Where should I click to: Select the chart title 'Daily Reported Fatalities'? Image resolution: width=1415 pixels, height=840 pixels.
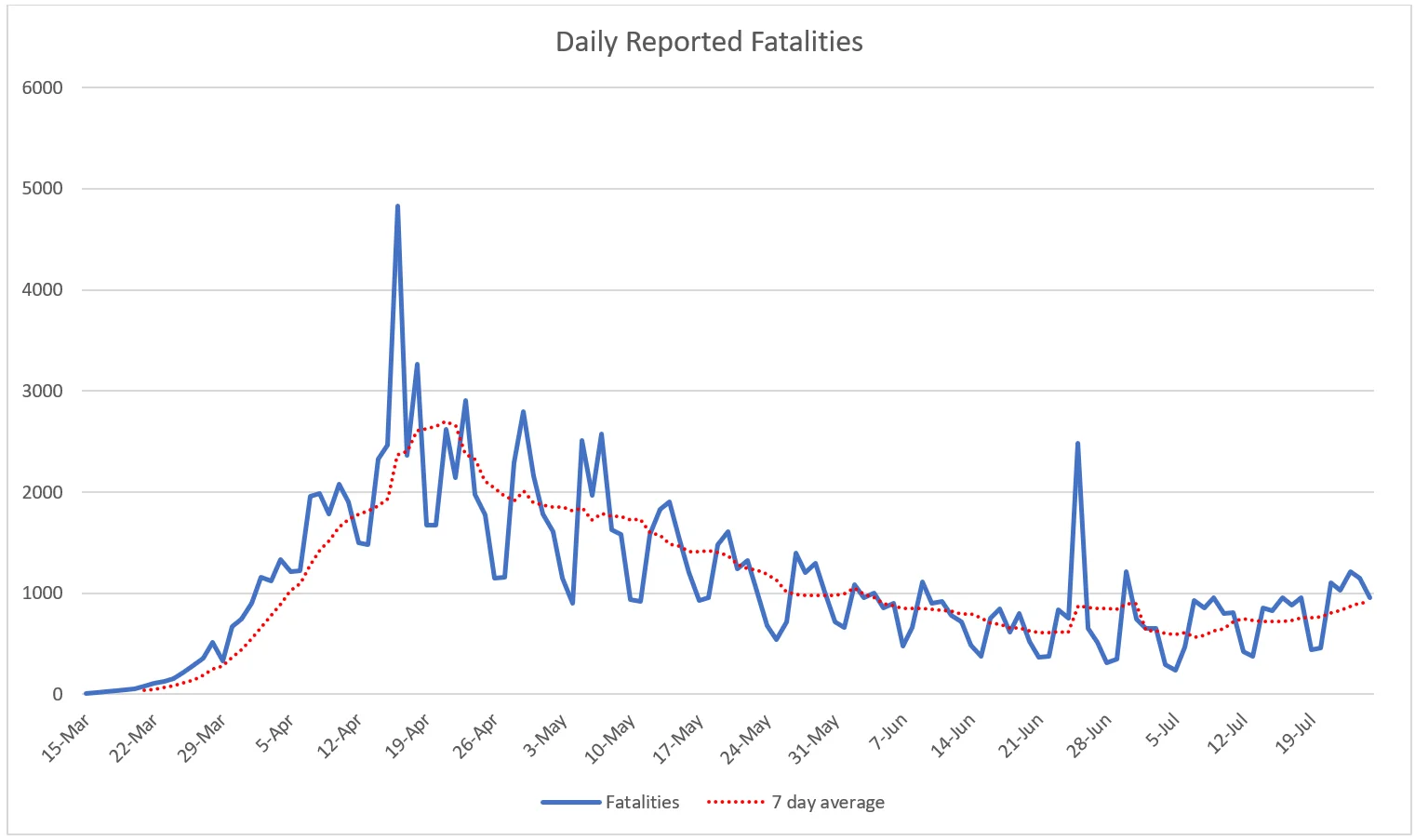tap(709, 42)
